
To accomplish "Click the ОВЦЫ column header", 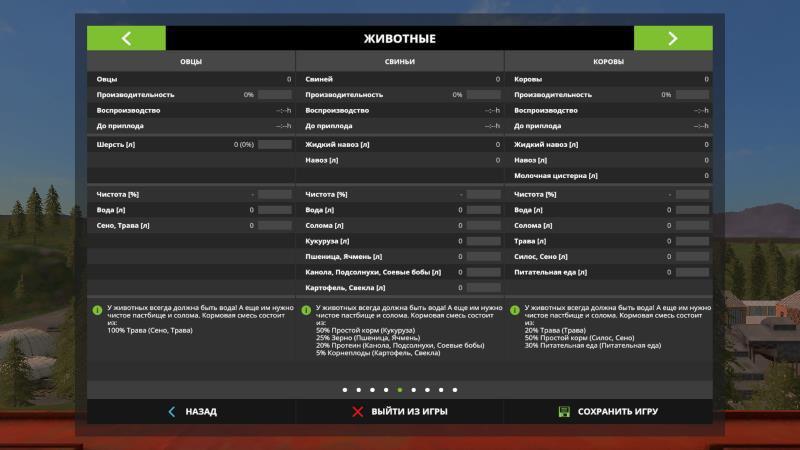I will click(190, 62).
